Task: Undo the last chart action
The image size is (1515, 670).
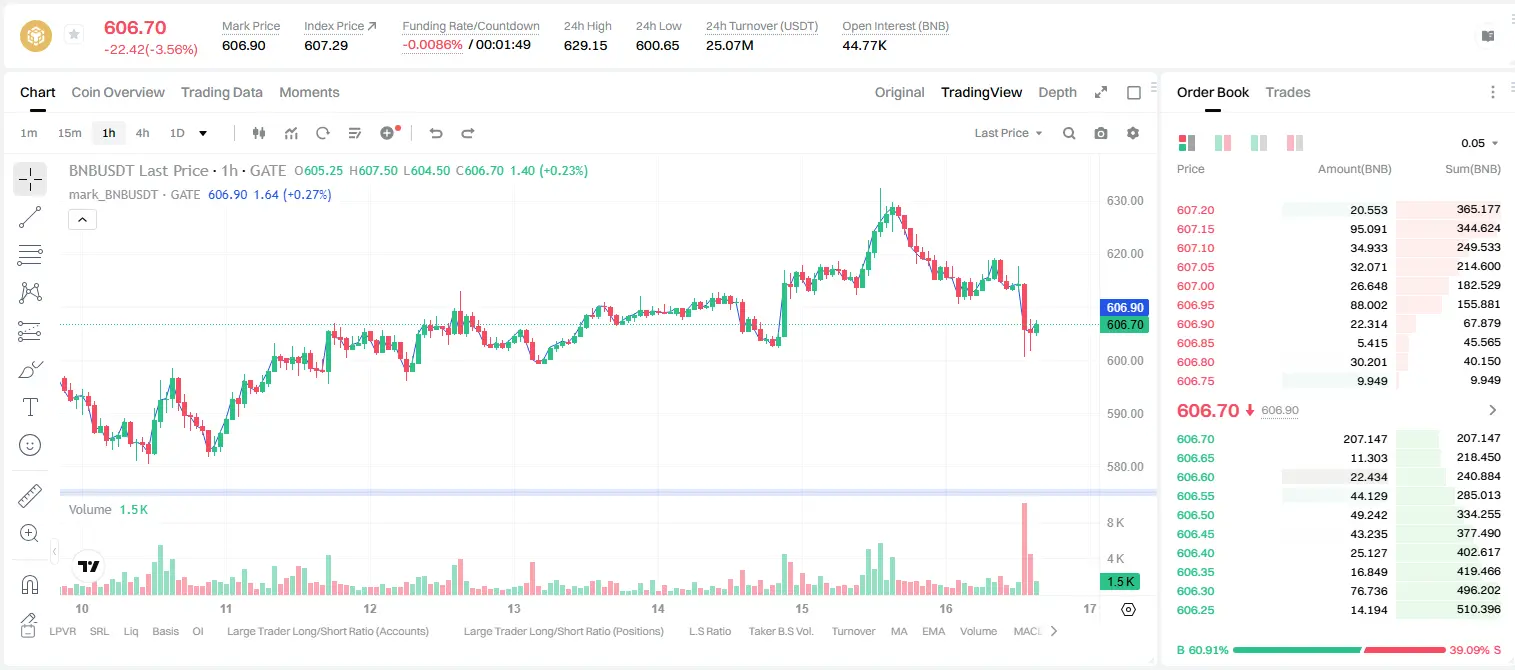Action: click(436, 133)
